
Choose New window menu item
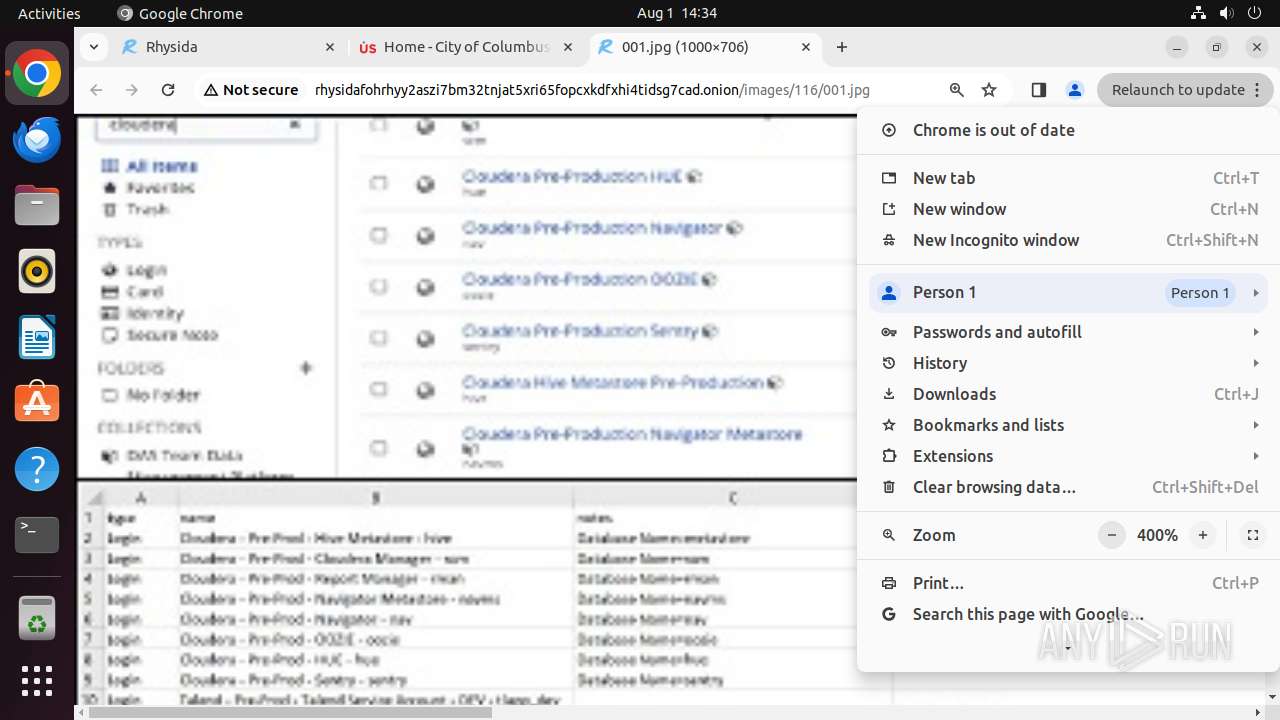point(1068,209)
